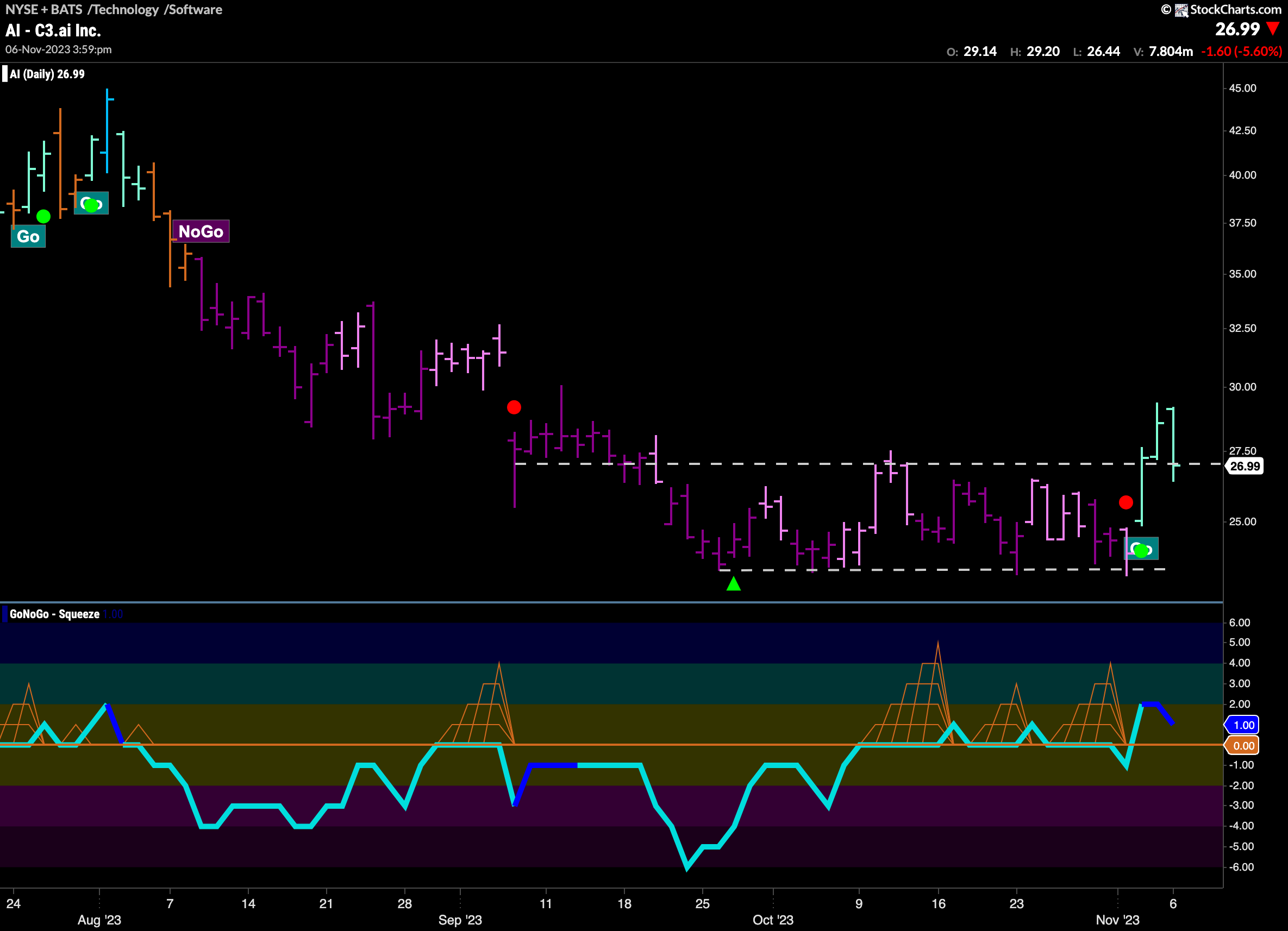Click the Go badge near Nov 2 bar
Screen dimensions: 1288x931
(1141, 549)
